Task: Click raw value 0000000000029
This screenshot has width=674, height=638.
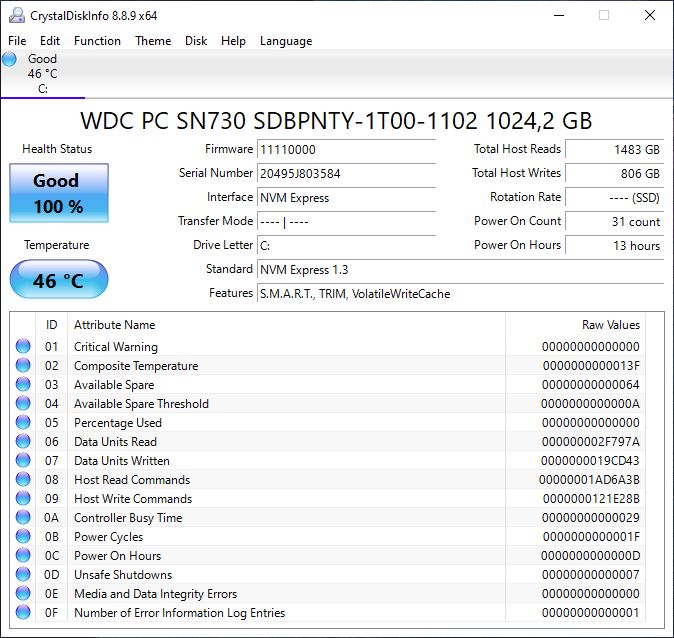Action: click(591, 518)
